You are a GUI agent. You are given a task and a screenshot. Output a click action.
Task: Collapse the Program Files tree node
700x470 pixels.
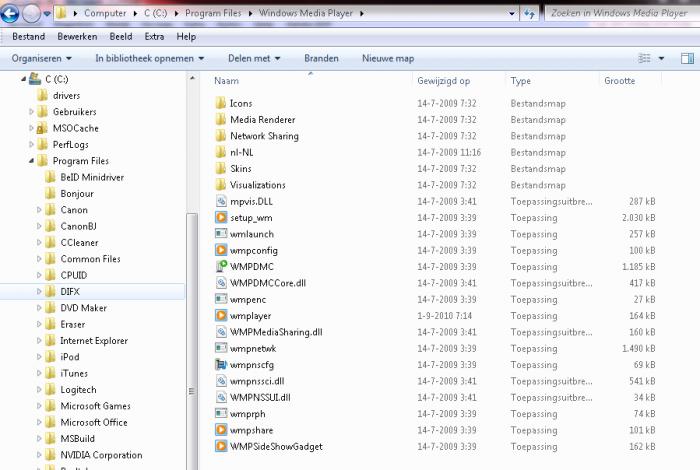coord(31,161)
